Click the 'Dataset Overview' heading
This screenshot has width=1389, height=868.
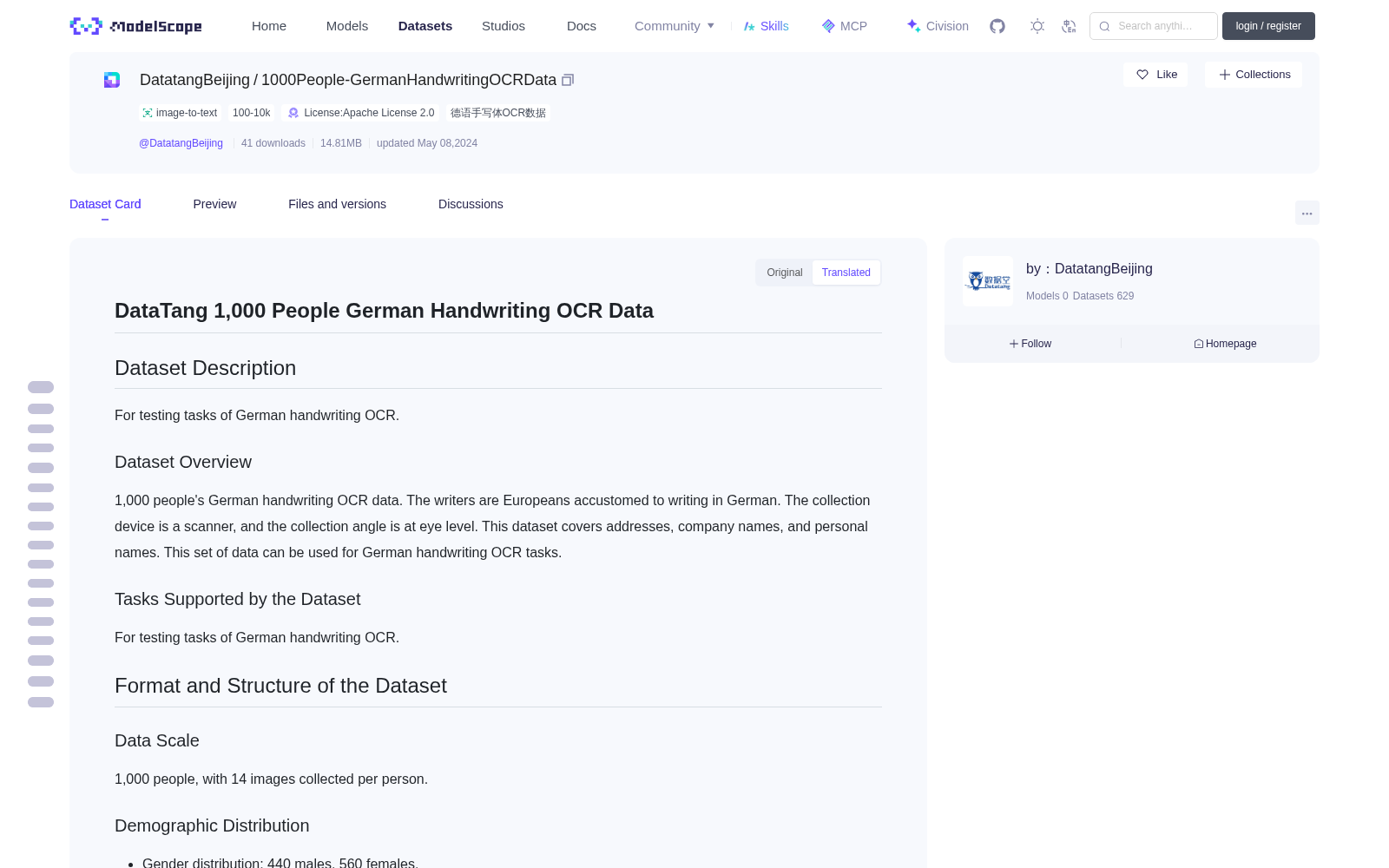pyautogui.click(x=183, y=462)
